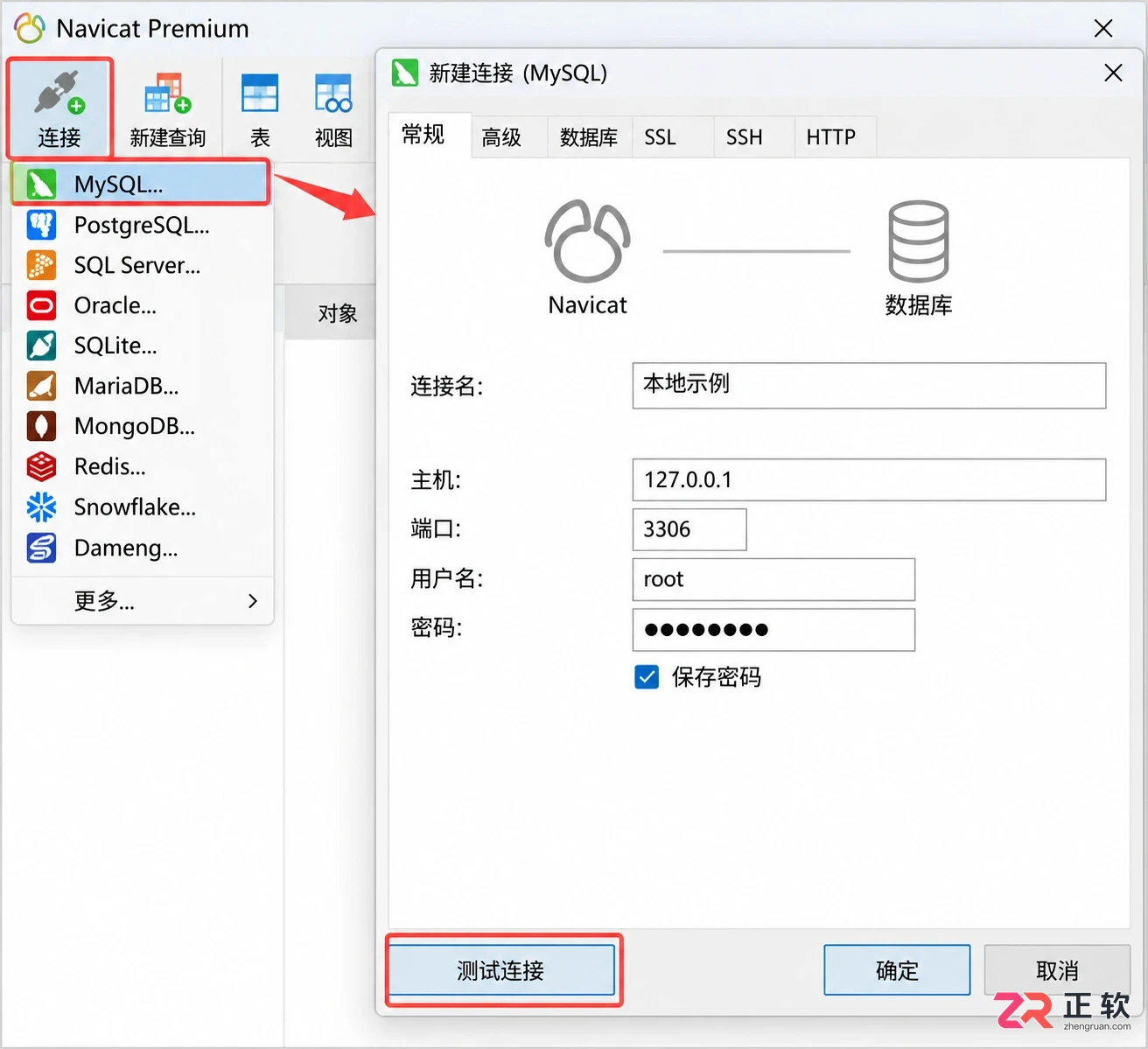1148x1049 pixels.
Task: Click the 用户名 username field
Action: point(773,579)
